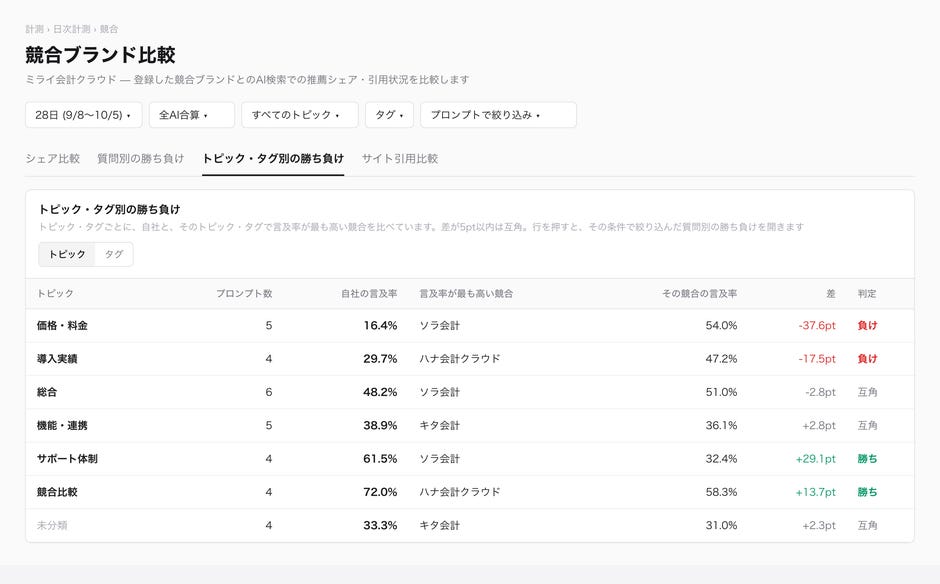
Task: Click the 29.7% own mention rate
Action: point(380,359)
